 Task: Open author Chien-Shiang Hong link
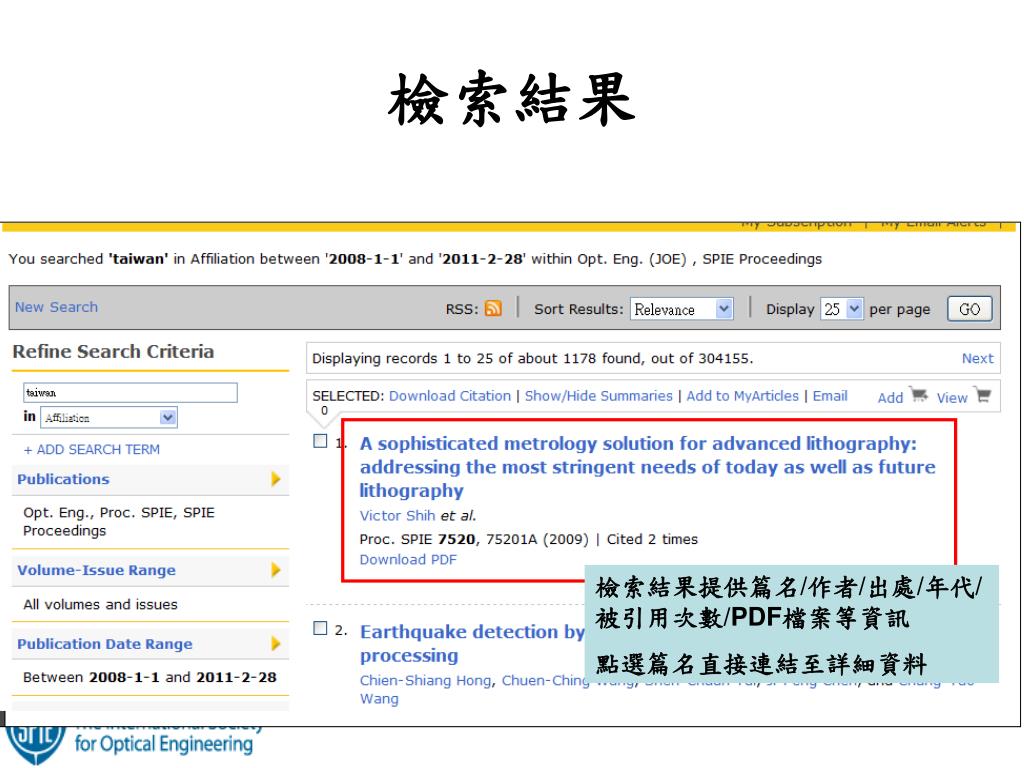click(x=425, y=680)
